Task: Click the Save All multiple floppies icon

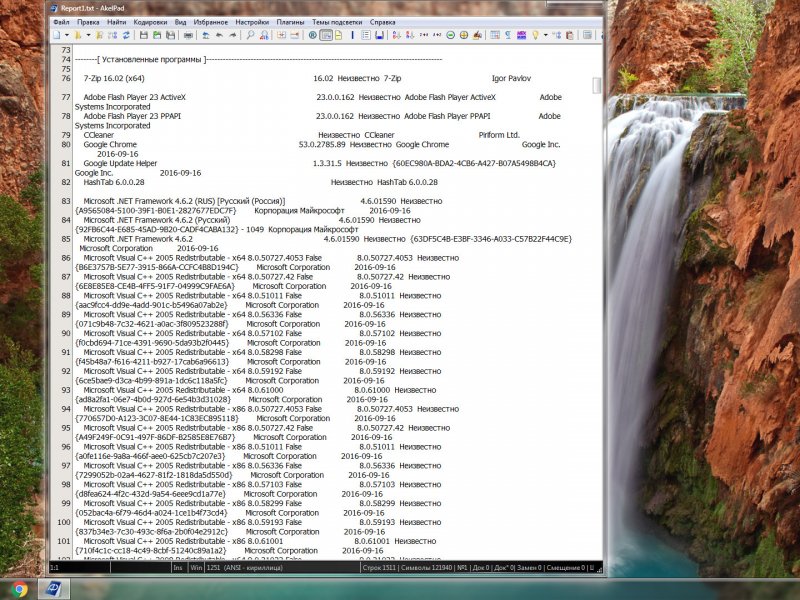Action: (x=170, y=35)
